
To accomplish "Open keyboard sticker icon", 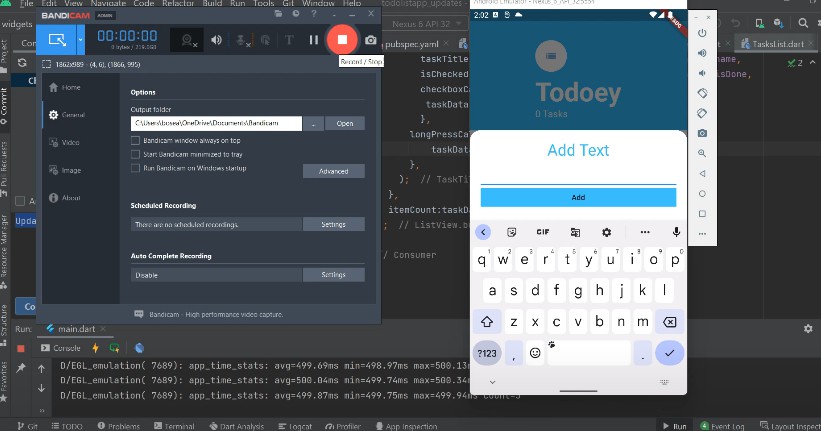I will click(x=512, y=232).
